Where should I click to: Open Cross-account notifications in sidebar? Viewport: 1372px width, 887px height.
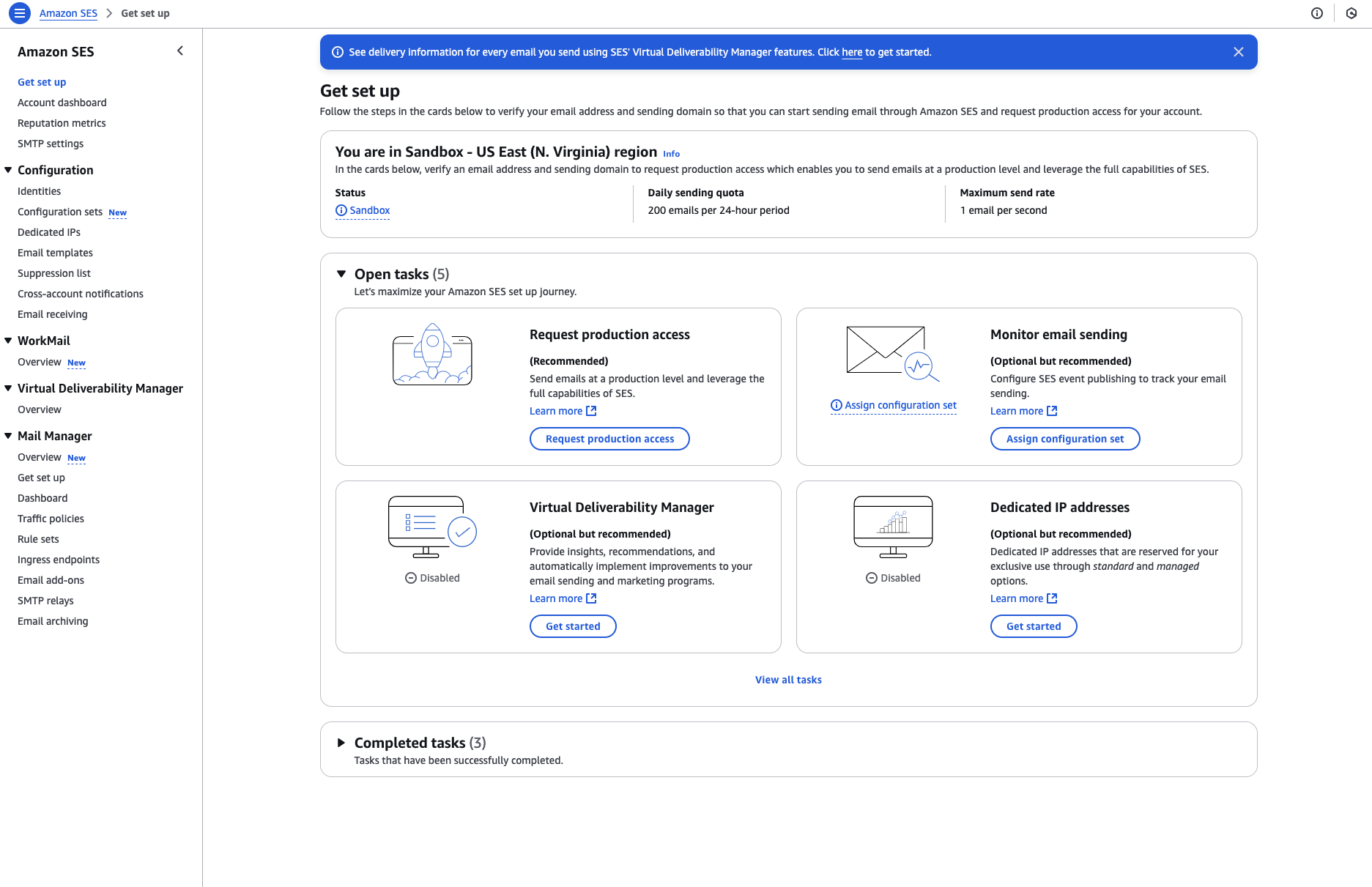81,294
